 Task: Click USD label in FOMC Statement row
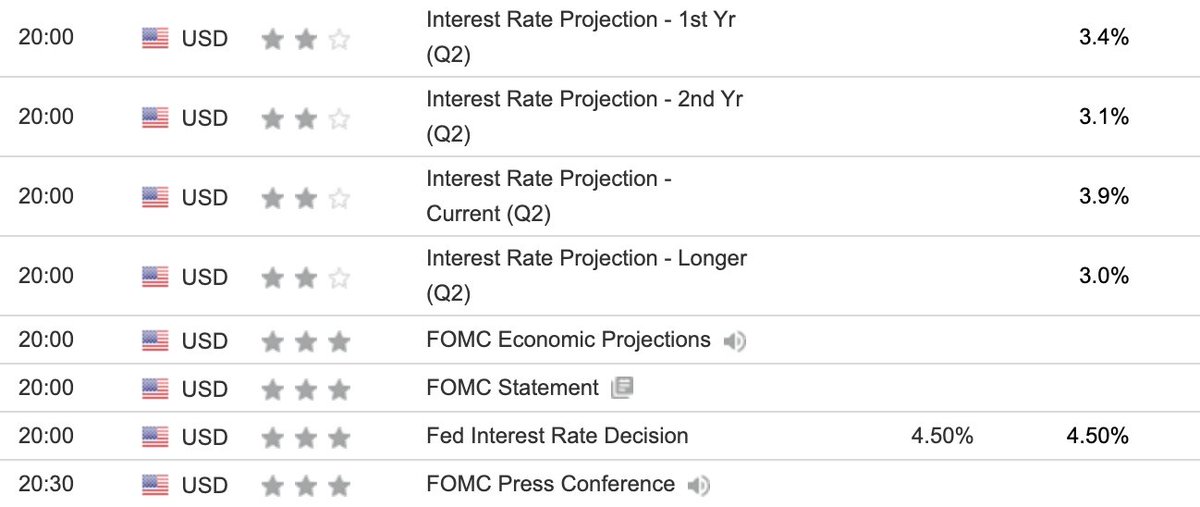tap(204, 388)
